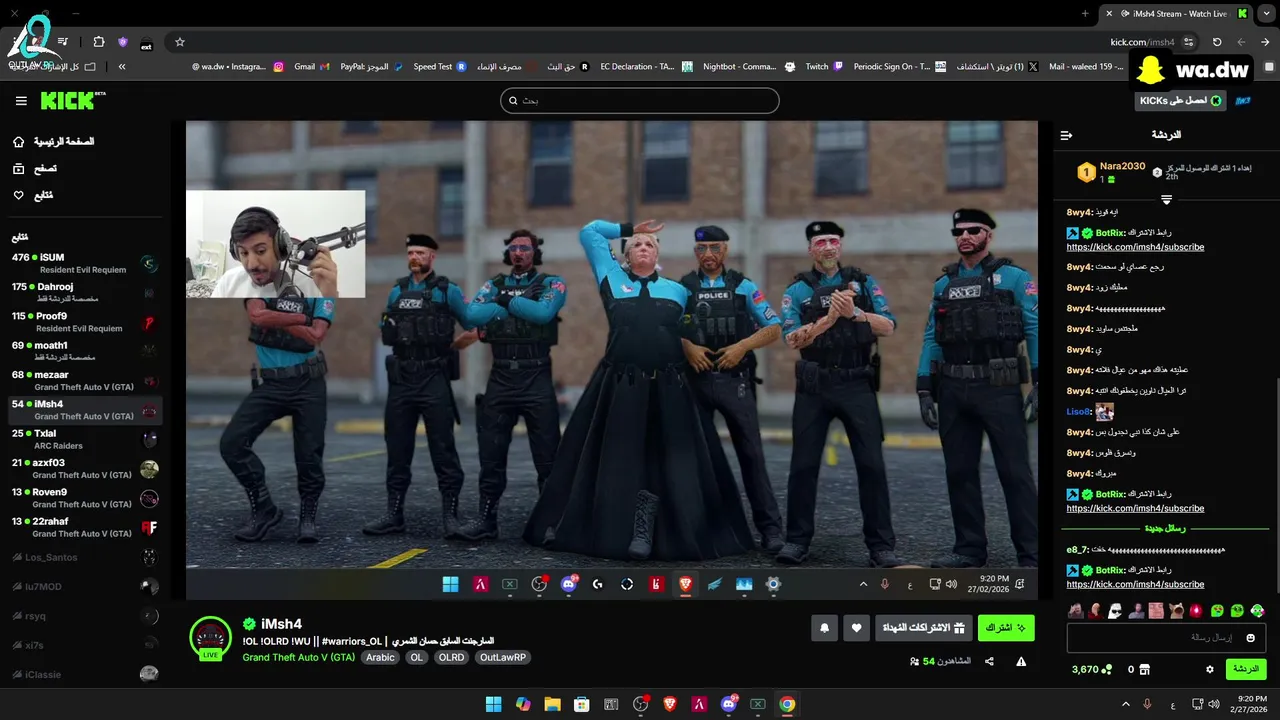Bookmark the page with the star icon
1280x720 pixels.
180,42
